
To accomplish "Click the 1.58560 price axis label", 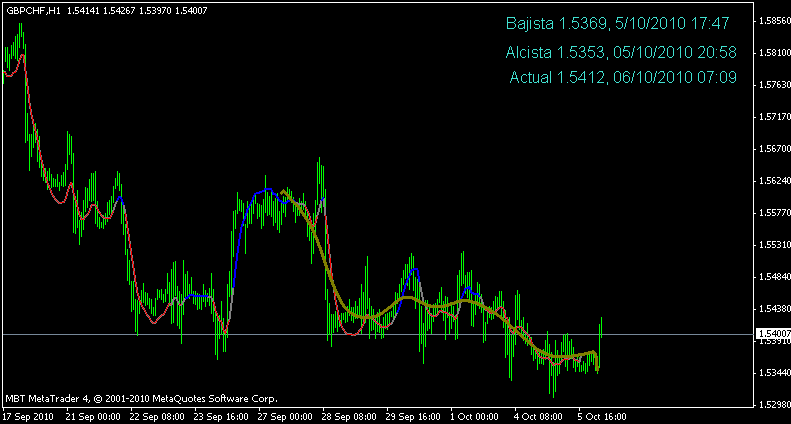I will coord(773,21).
